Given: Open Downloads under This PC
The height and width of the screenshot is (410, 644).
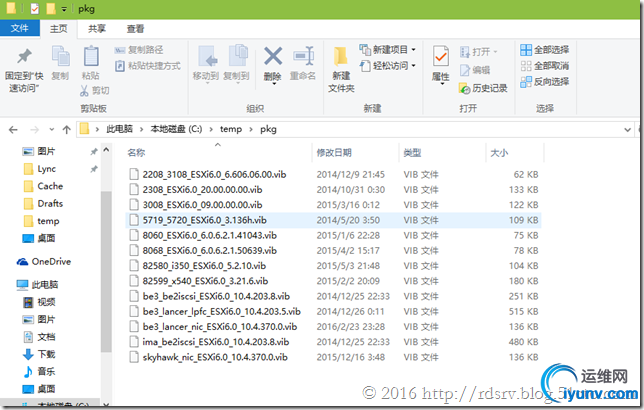Looking at the screenshot, I should (39, 355).
